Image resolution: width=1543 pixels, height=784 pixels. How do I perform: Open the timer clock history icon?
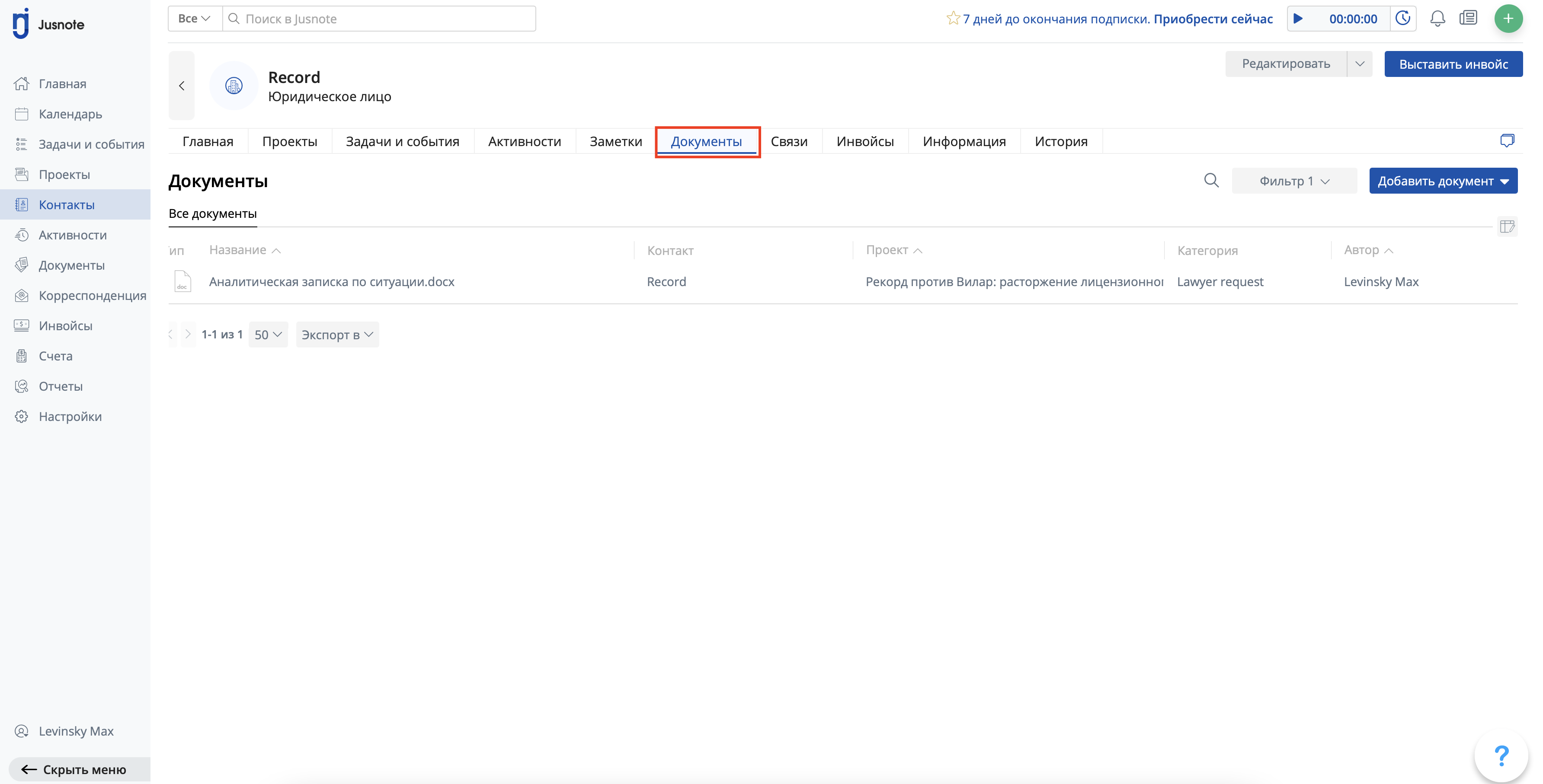point(1403,19)
